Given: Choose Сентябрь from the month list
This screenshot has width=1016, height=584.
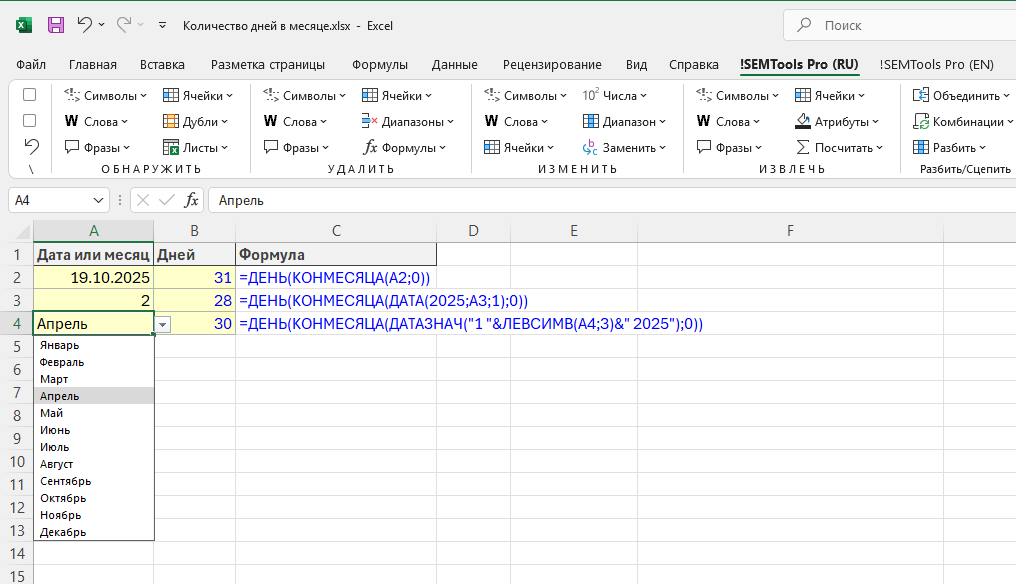Looking at the screenshot, I should coord(65,481).
